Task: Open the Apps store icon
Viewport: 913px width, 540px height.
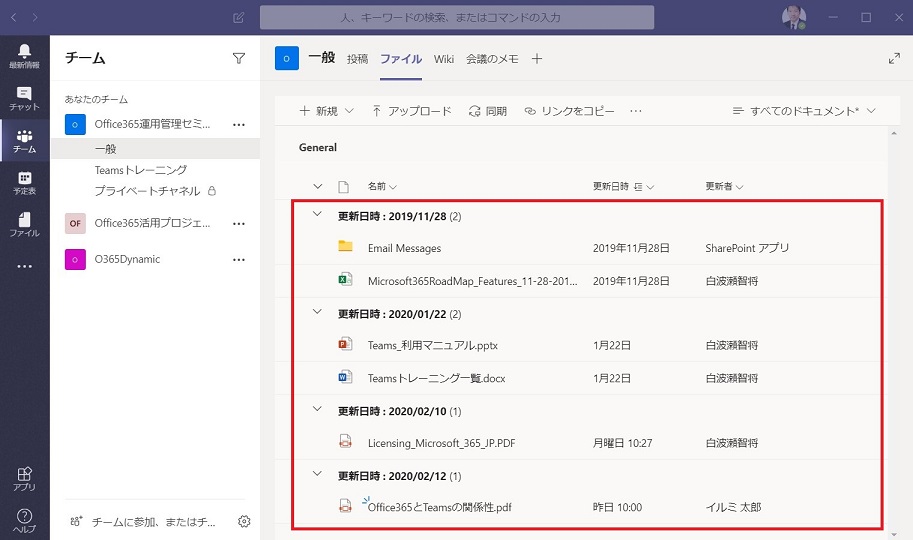Action: click(x=24, y=479)
